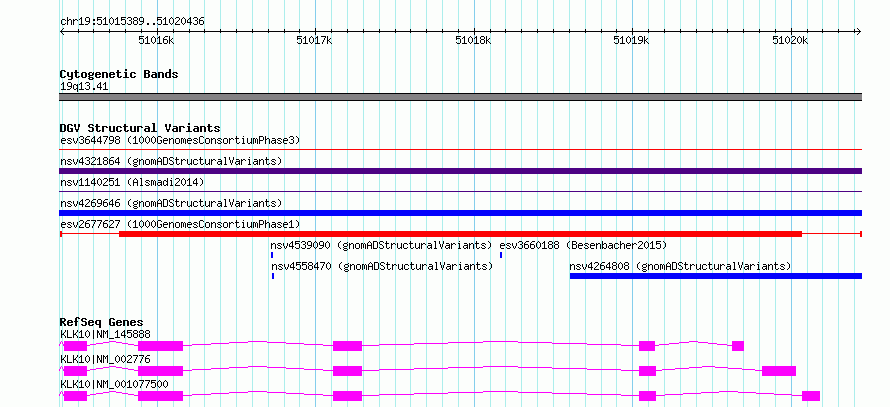This screenshot has height=407, width=890.
Task: Click the third exon of KLK10|NM_145888
Action: 347,346
